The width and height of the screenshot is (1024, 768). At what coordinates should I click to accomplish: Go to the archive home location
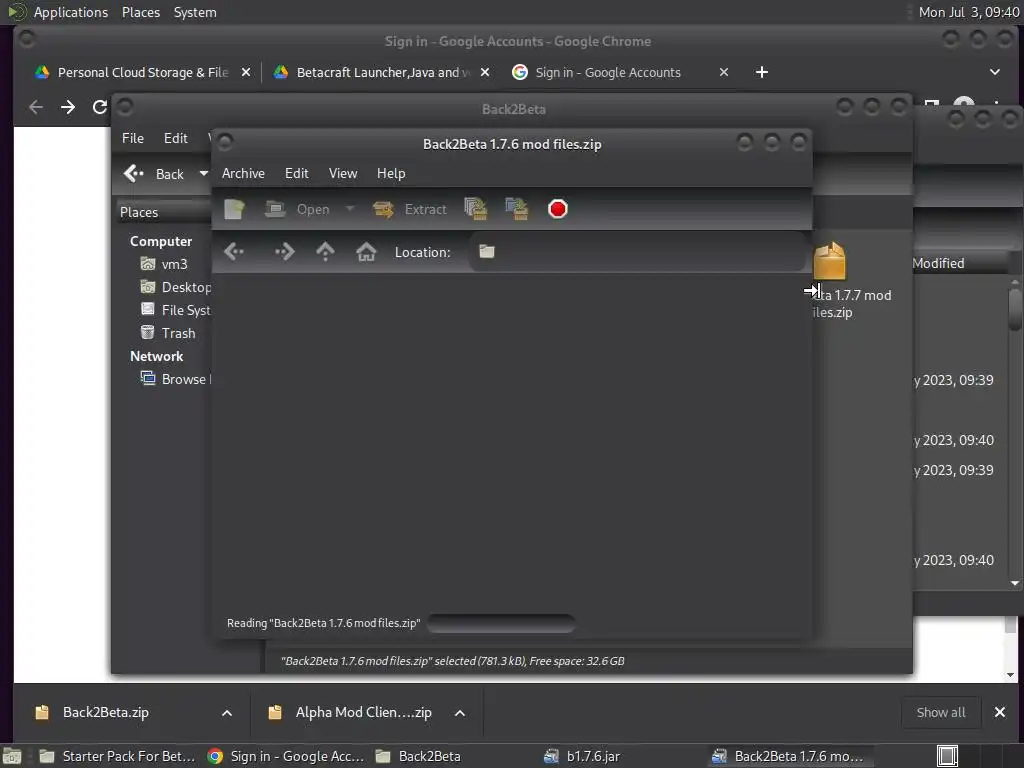pos(366,251)
